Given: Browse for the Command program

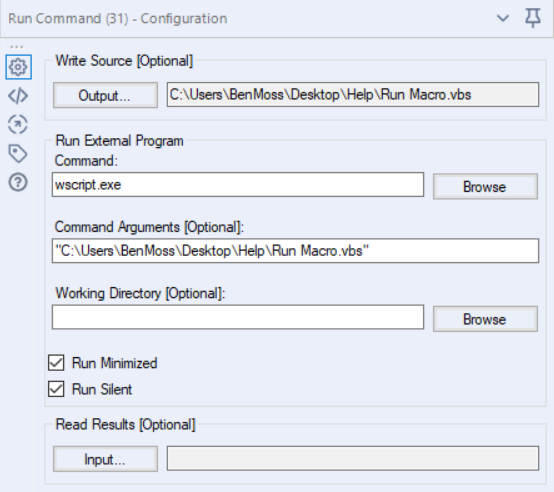Looking at the screenshot, I should (x=485, y=186).
